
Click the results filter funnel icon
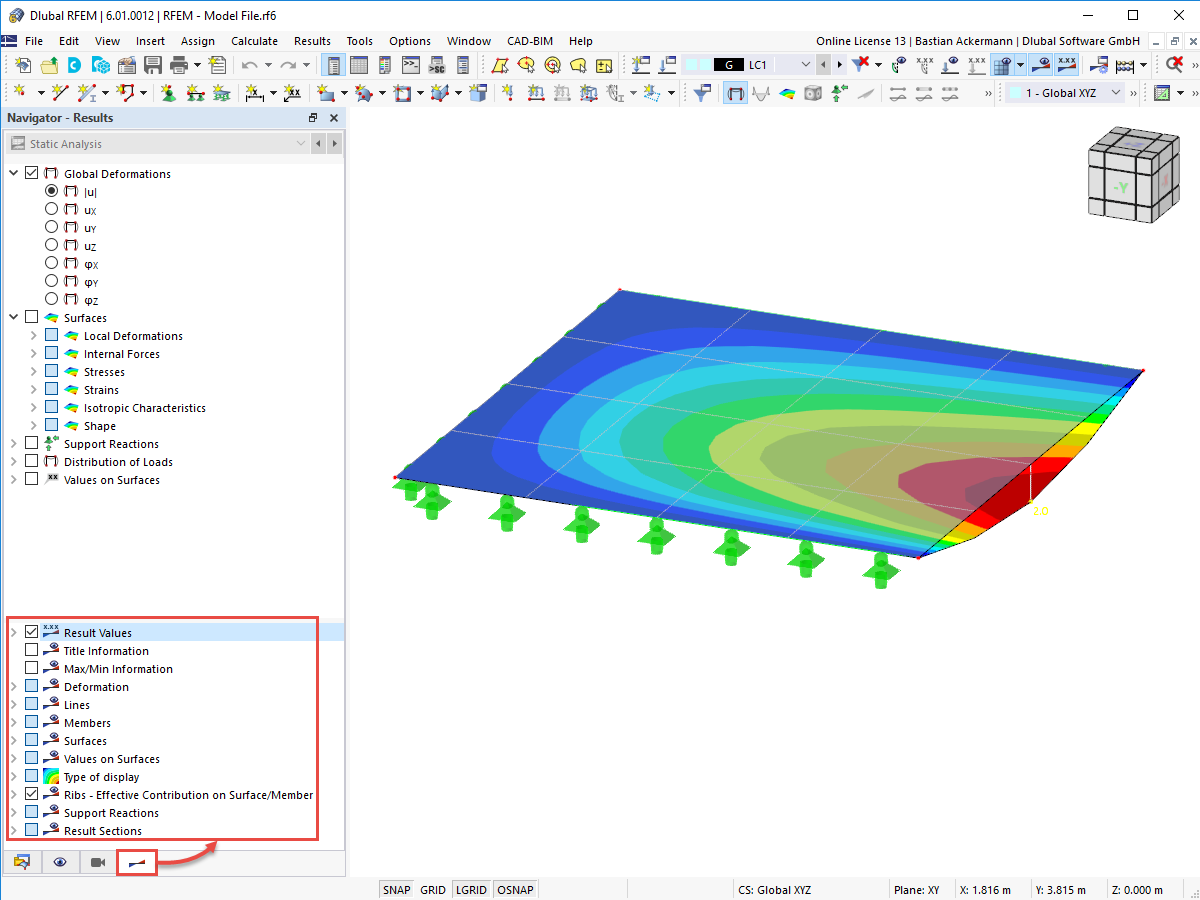703,93
